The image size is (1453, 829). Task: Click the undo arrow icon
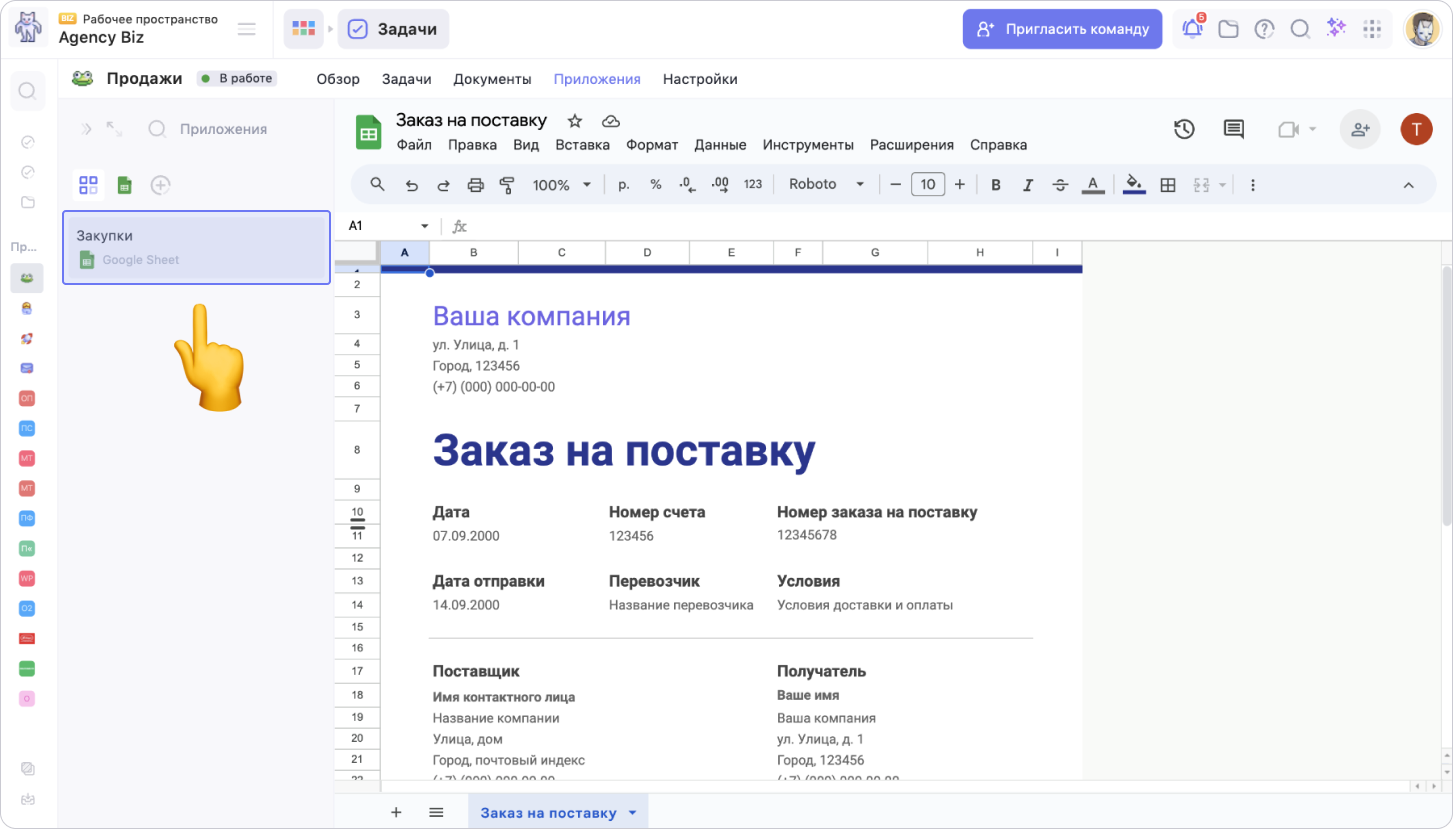(411, 185)
